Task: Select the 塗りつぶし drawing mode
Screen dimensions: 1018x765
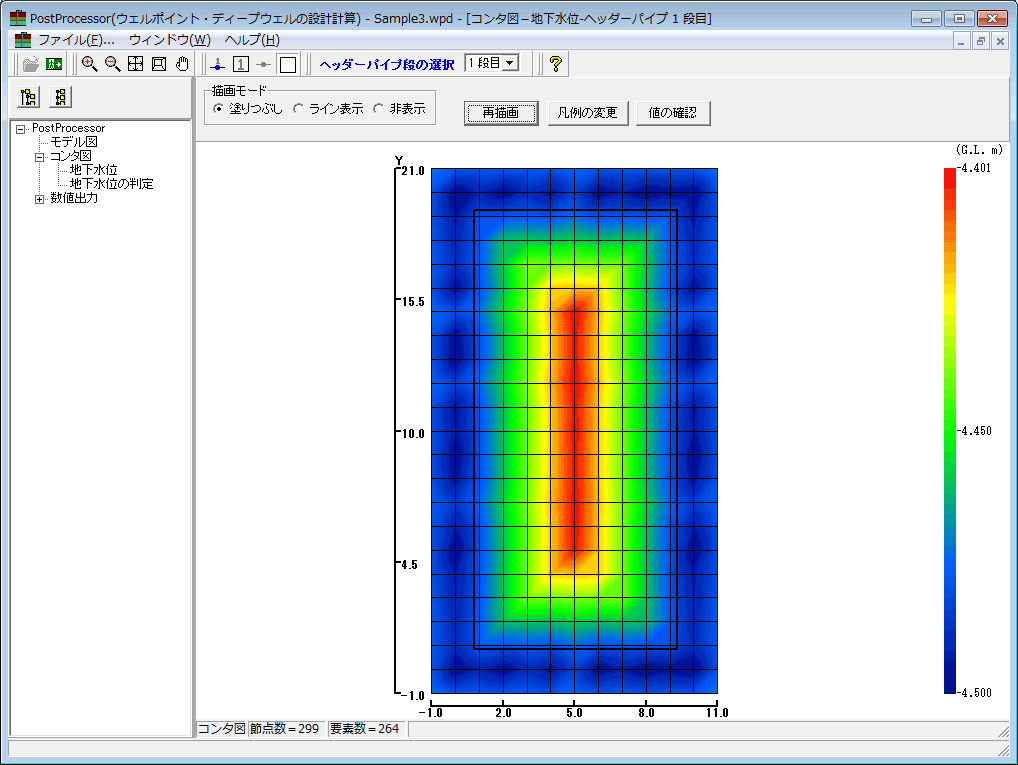Action: 219,109
